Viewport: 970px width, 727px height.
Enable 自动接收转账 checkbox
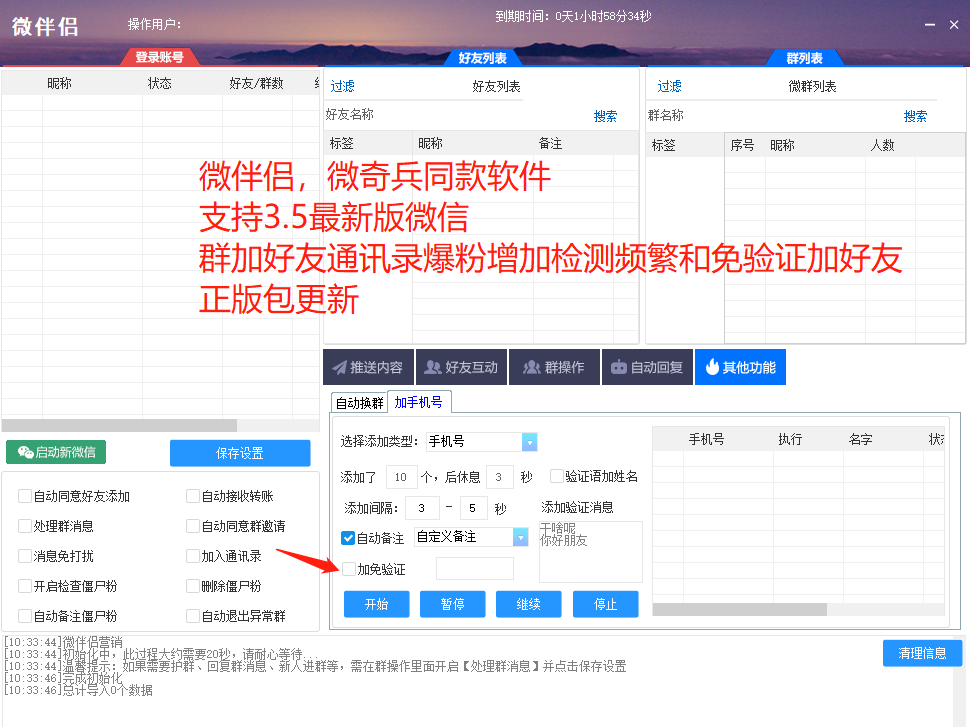[x=193, y=496]
